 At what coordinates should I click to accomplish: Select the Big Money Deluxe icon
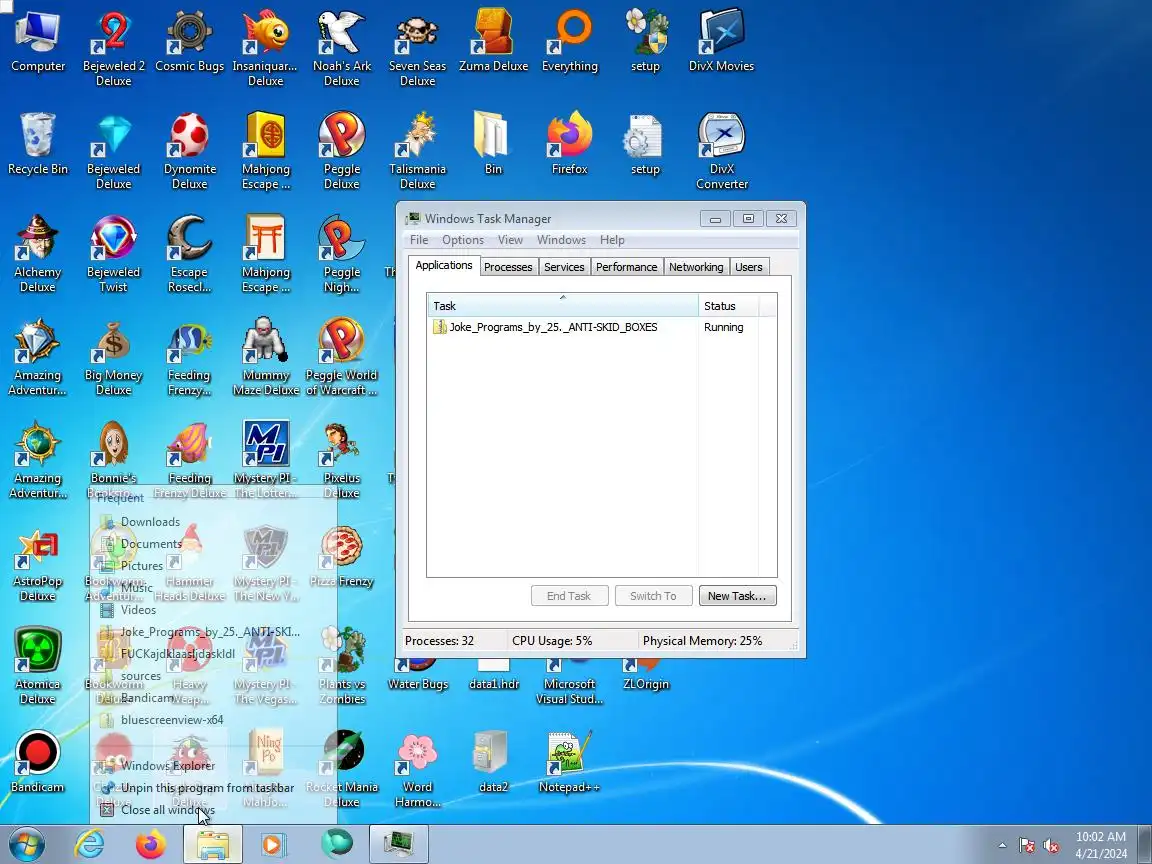coord(113,356)
